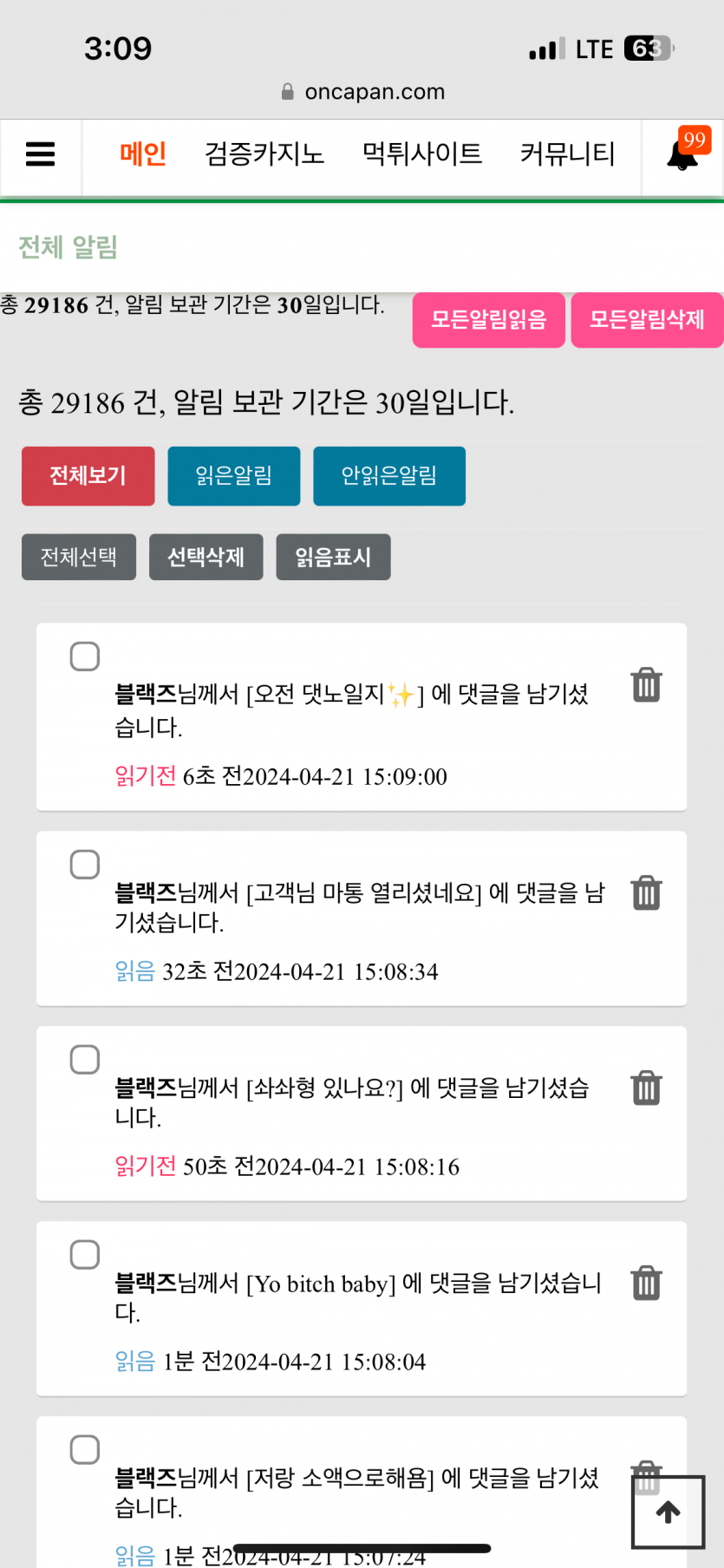Screen dimensions: 724x1568
Task: Open the 검증카지노 menu item
Action: click(264, 154)
